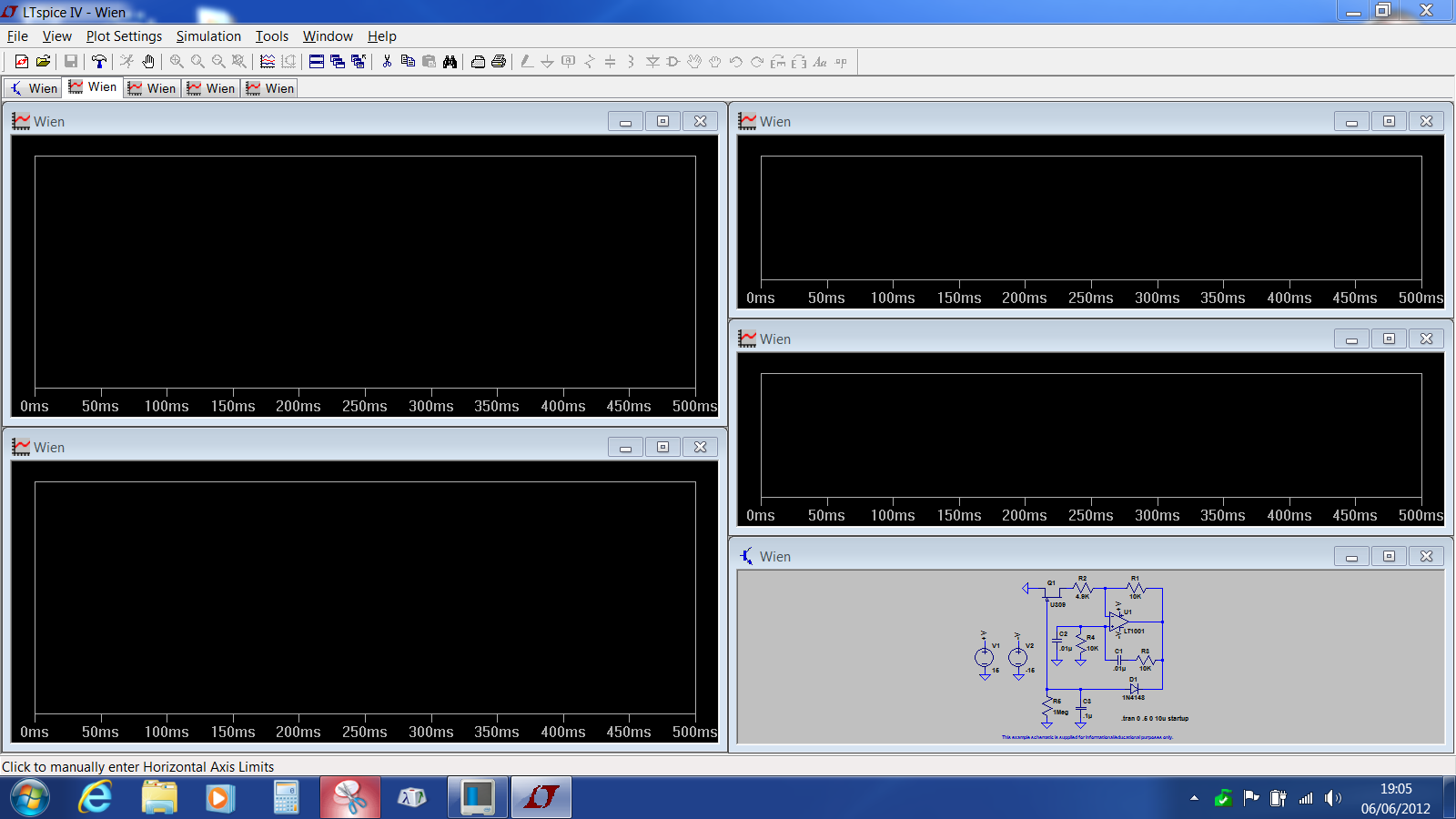Run the simulation with the running-man icon
The height and width of the screenshot is (819, 1456).
[x=127, y=62]
